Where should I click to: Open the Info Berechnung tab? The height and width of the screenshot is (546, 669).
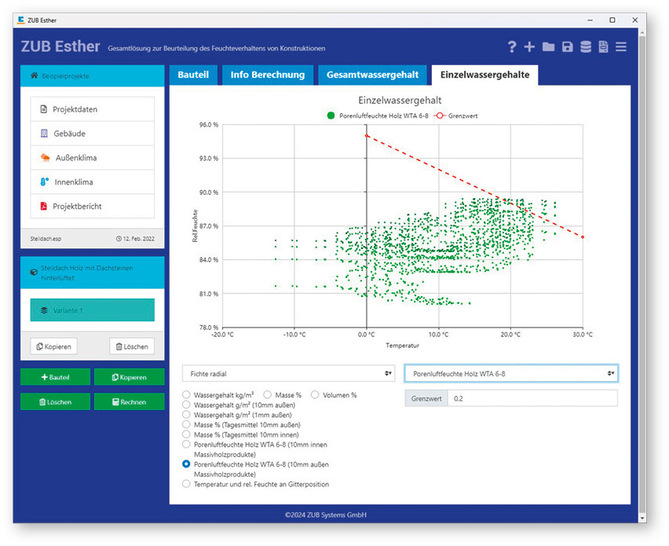(265, 75)
